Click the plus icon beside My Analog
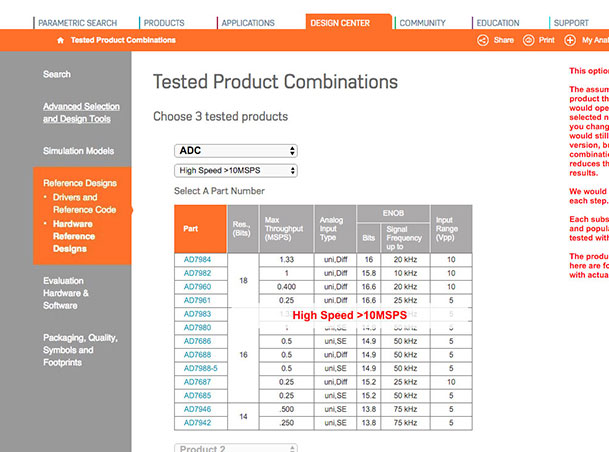 tap(570, 40)
